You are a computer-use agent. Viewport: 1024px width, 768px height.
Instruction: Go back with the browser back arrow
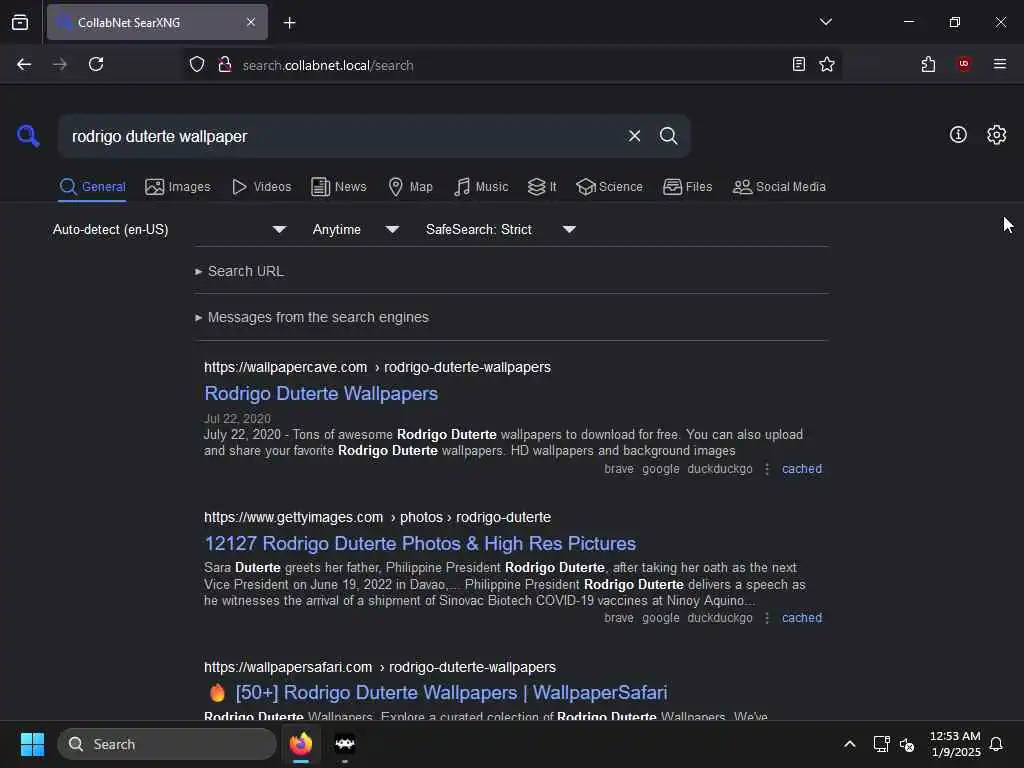click(x=24, y=64)
